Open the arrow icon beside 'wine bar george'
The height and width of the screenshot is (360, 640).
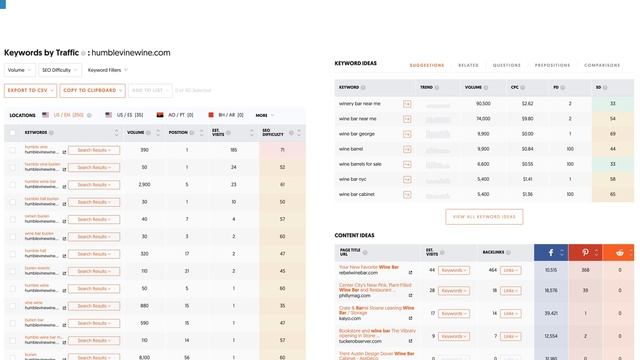pyautogui.click(x=407, y=134)
